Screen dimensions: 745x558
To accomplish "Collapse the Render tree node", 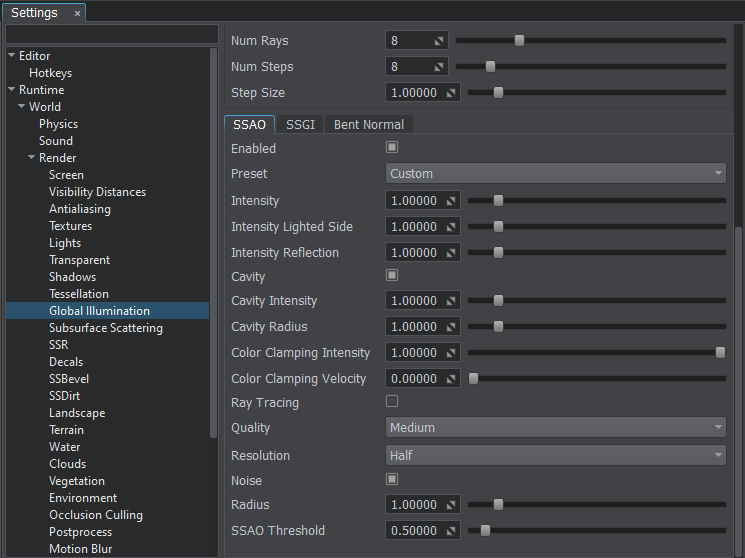I will click(x=31, y=158).
